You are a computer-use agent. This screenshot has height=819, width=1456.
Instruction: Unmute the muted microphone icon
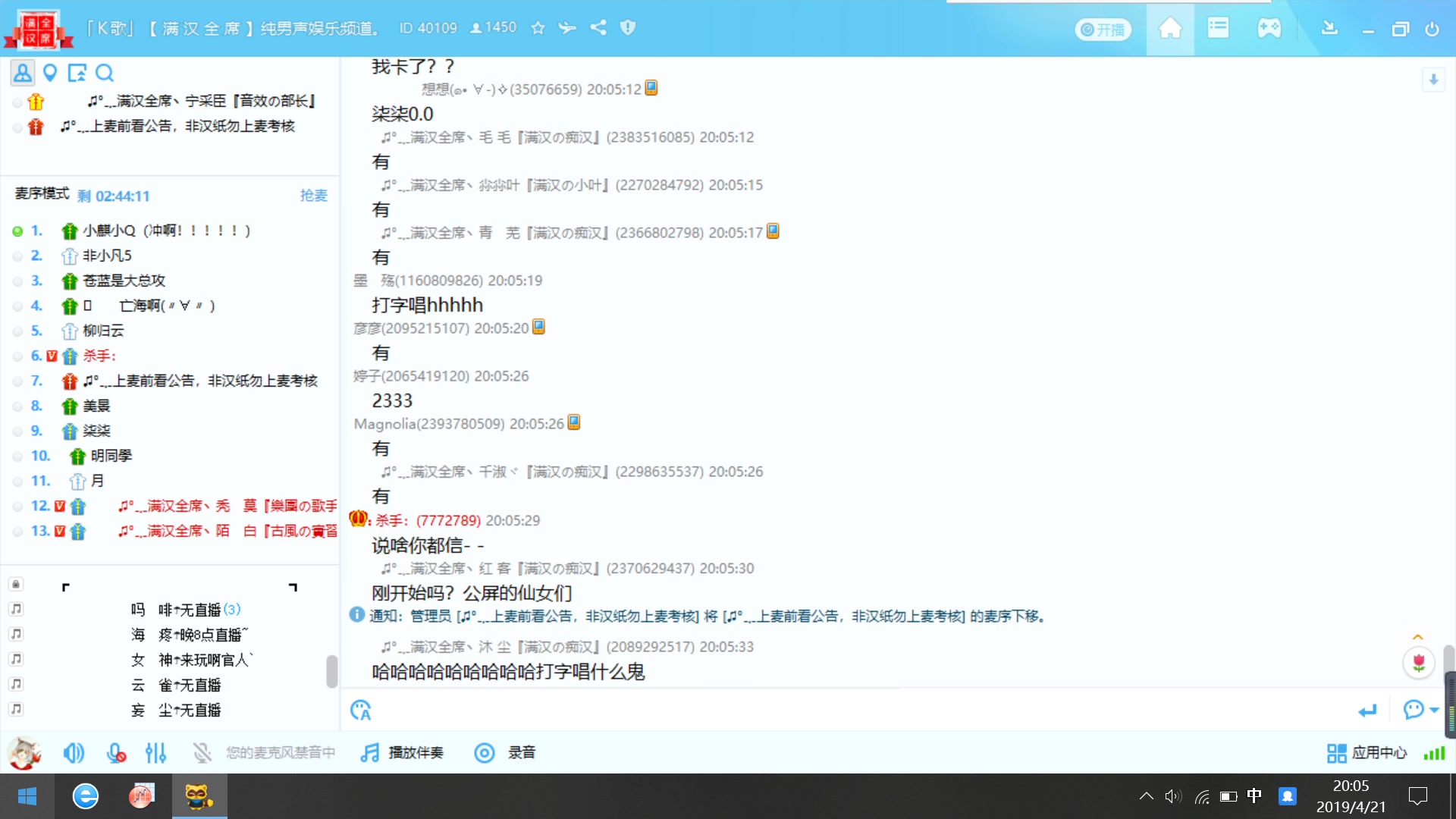click(202, 753)
